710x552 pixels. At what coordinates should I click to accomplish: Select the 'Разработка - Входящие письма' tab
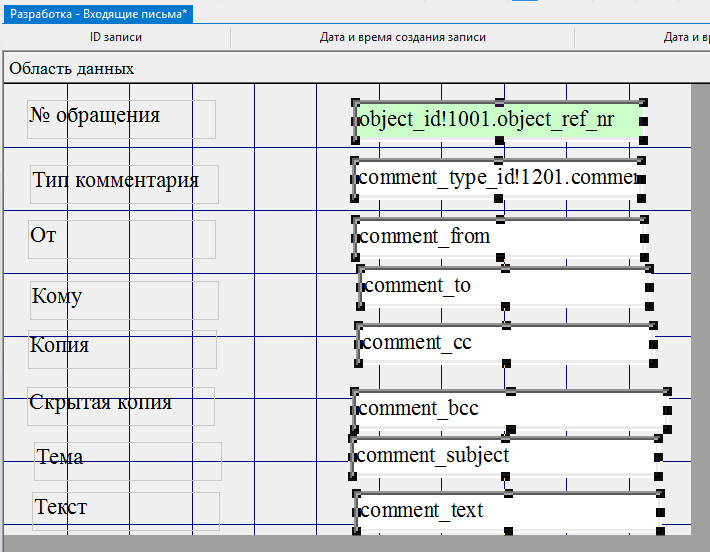coord(98,14)
